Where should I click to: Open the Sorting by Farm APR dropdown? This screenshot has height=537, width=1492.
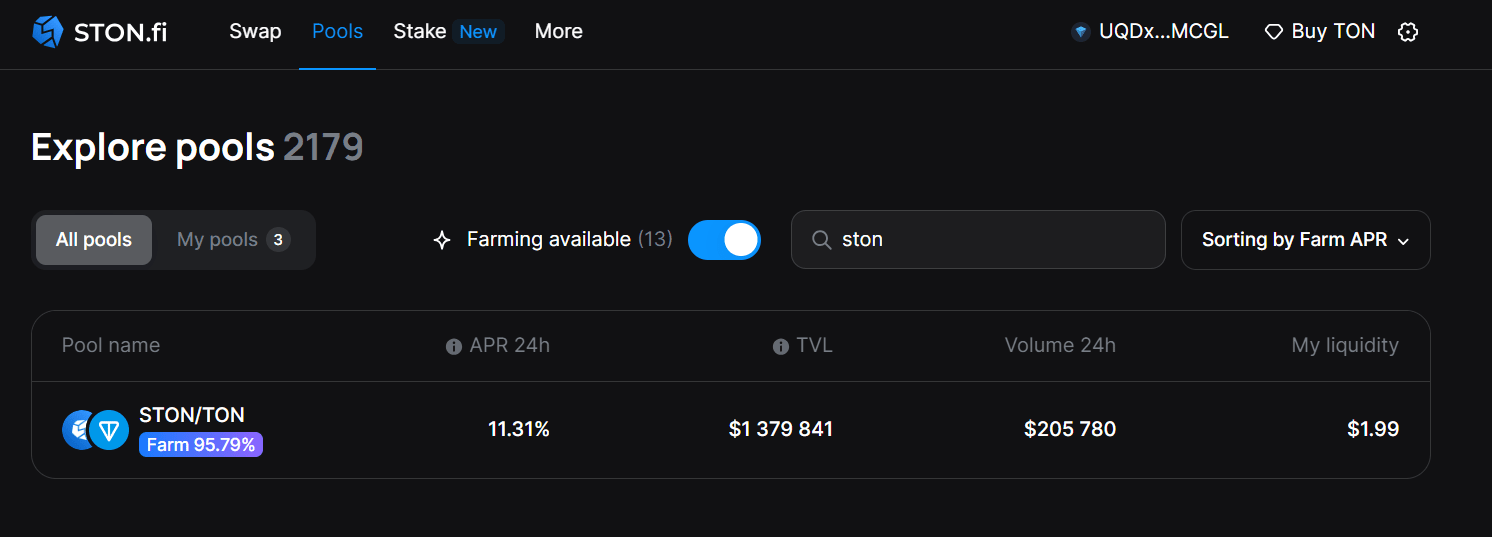[1305, 240]
